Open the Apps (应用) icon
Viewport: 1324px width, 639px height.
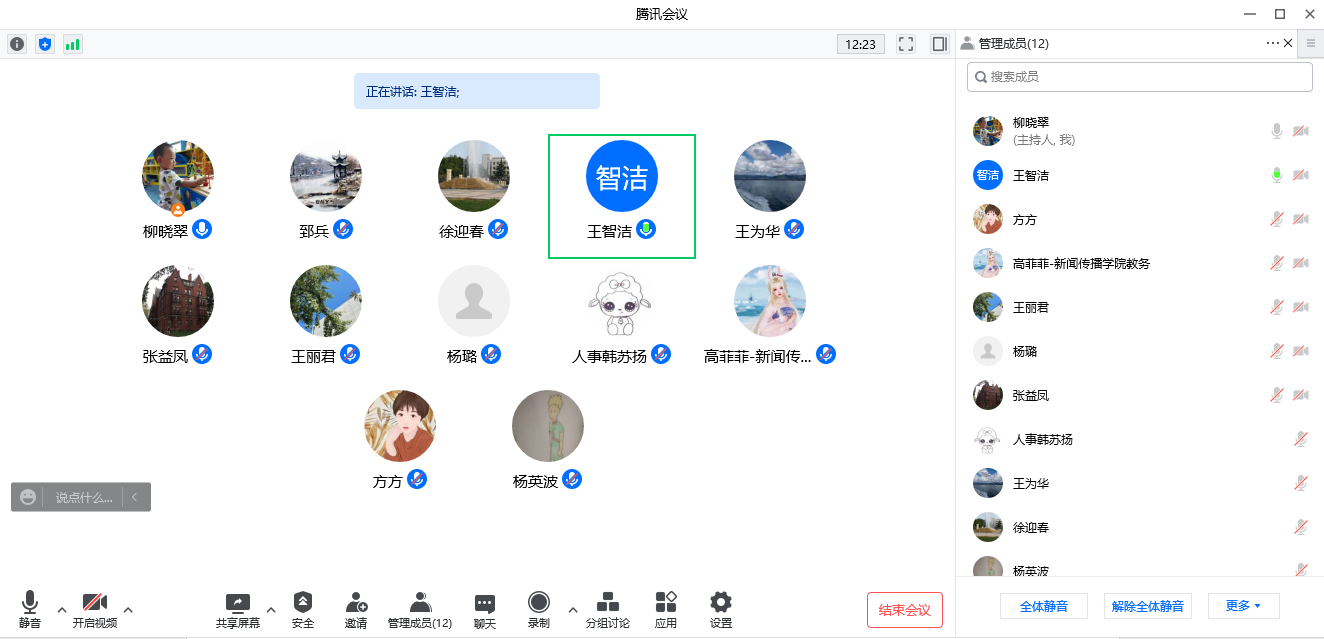665,609
